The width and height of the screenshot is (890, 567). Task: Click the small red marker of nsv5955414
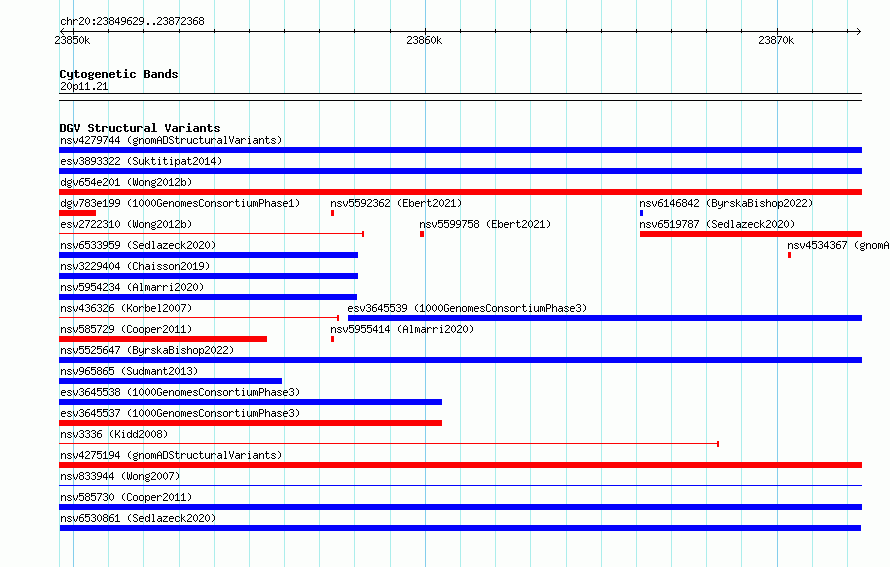click(333, 339)
